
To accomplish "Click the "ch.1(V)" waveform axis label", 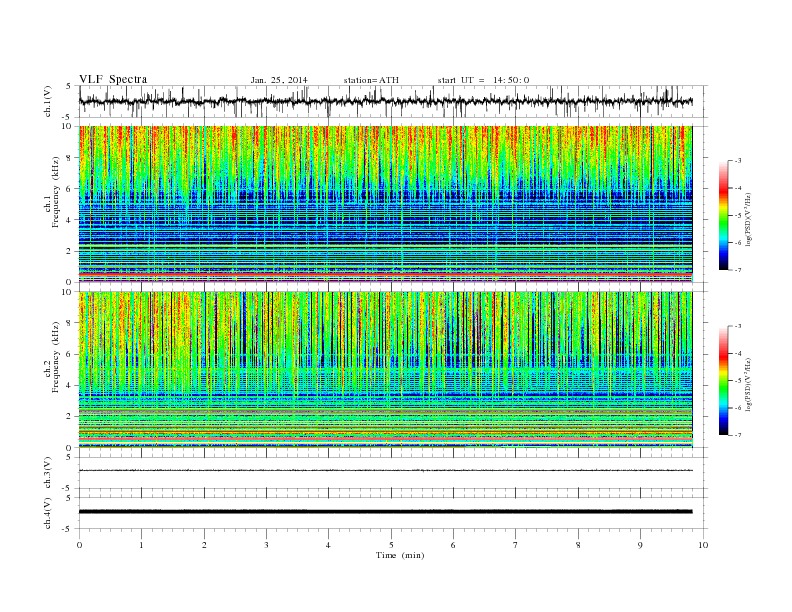I will click(x=48, y=102).
